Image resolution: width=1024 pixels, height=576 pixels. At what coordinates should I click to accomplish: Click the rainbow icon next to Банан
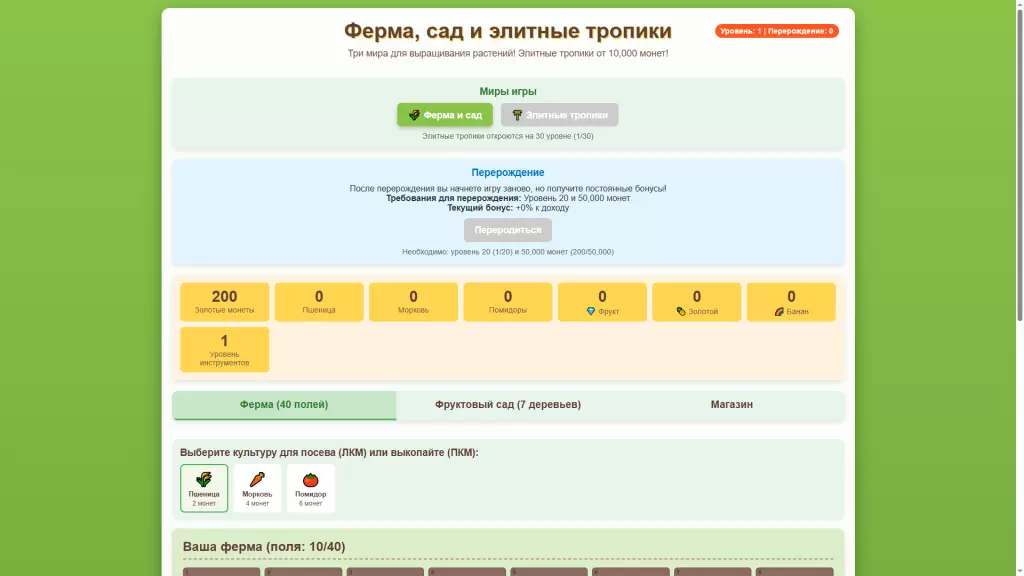click(x=779, y=312)
